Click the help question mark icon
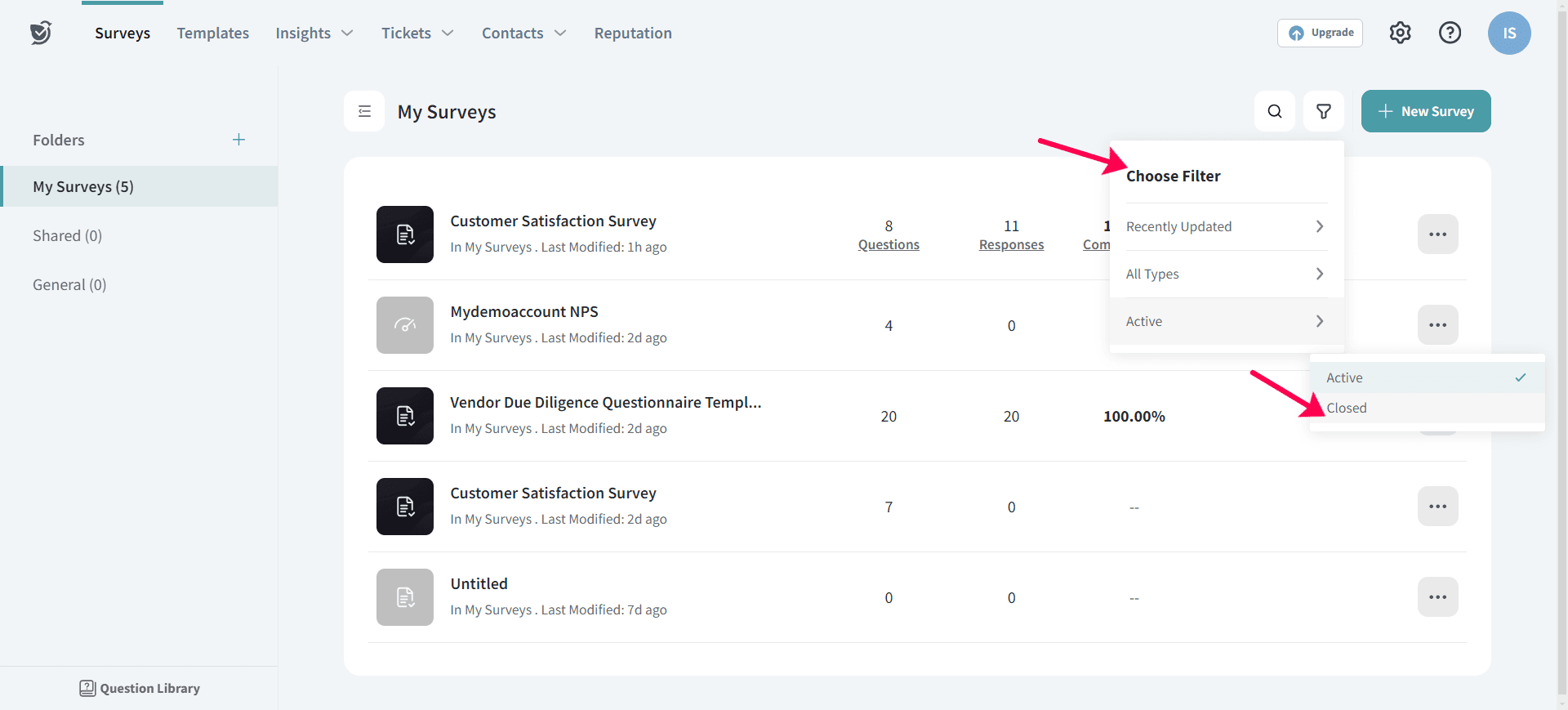 [x=1450, y=33]
